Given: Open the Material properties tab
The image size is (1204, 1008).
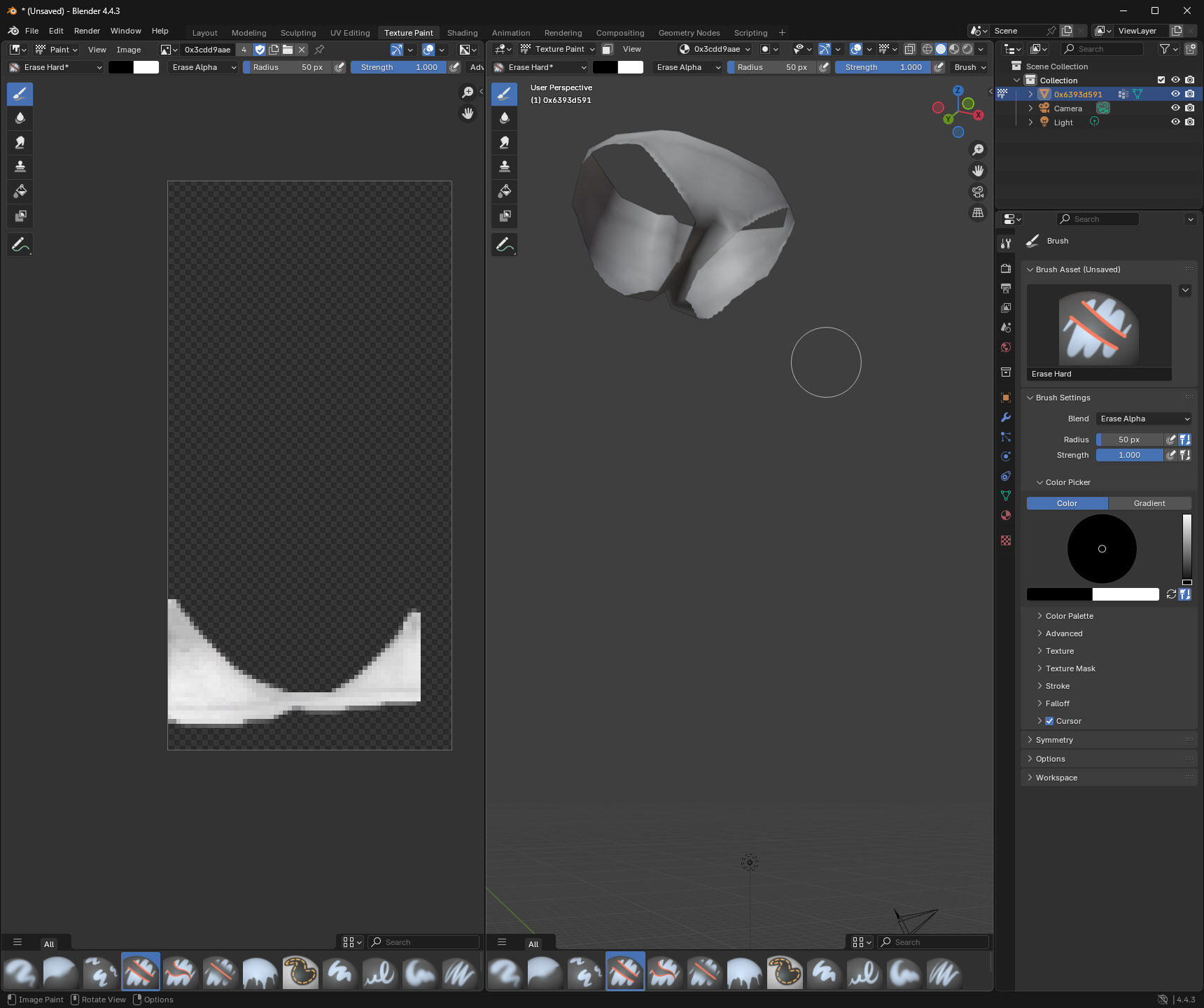Looking at the screenshot, I should click(x=1006, y=515).
